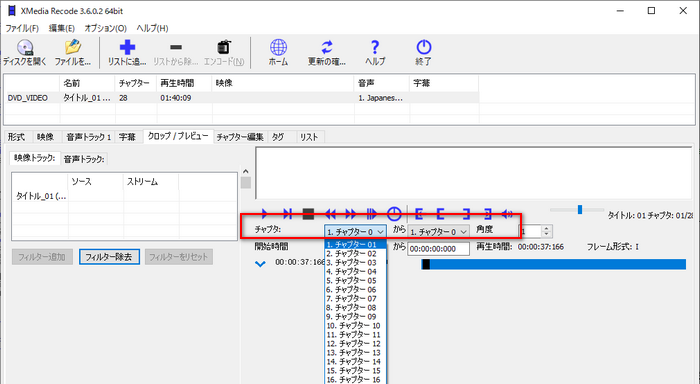Click the 名前 column header
Image resolution: width=700 pixels, height=384 pixels.
tap(87, 83)
